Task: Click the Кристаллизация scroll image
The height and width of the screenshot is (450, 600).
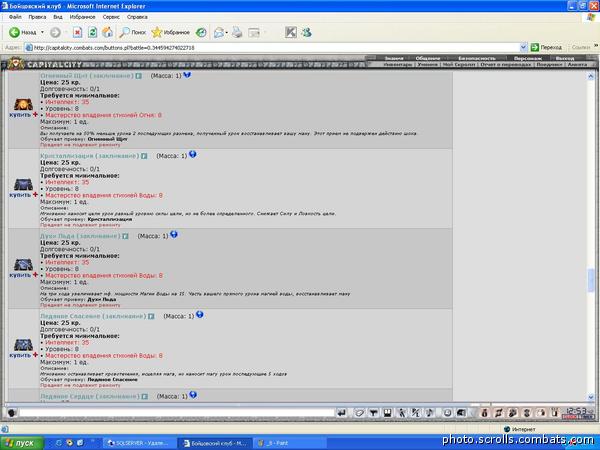Action: tap(23, 184)
